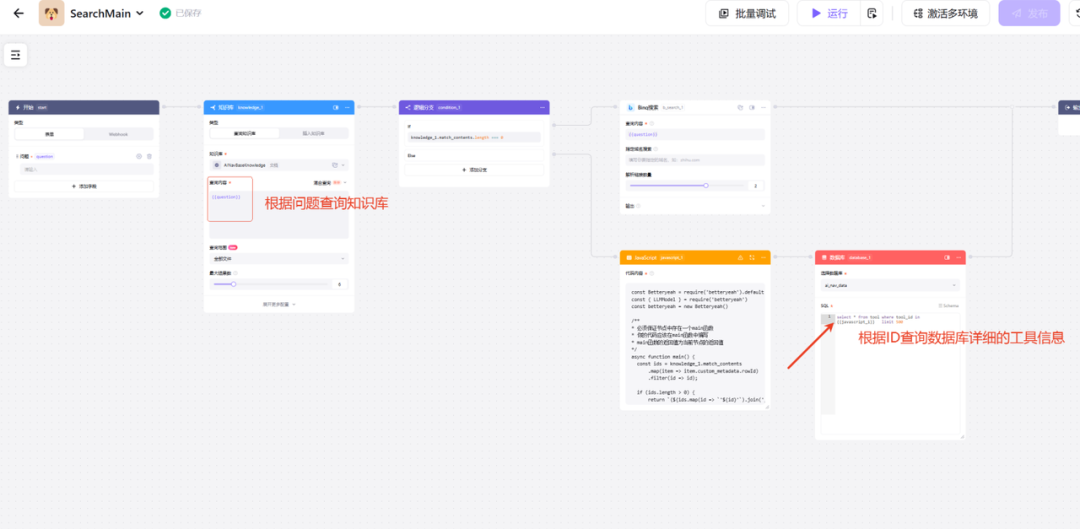Click add branch button in condition_1
The image size is (1080, 529).
coord(474,169)
